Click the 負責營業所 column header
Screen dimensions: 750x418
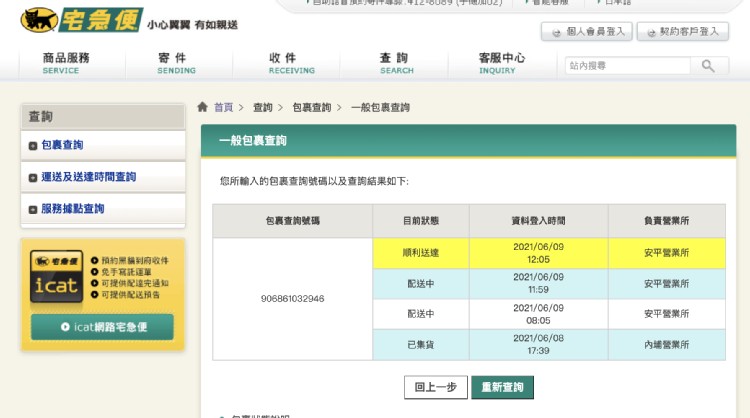pos(667,221)
